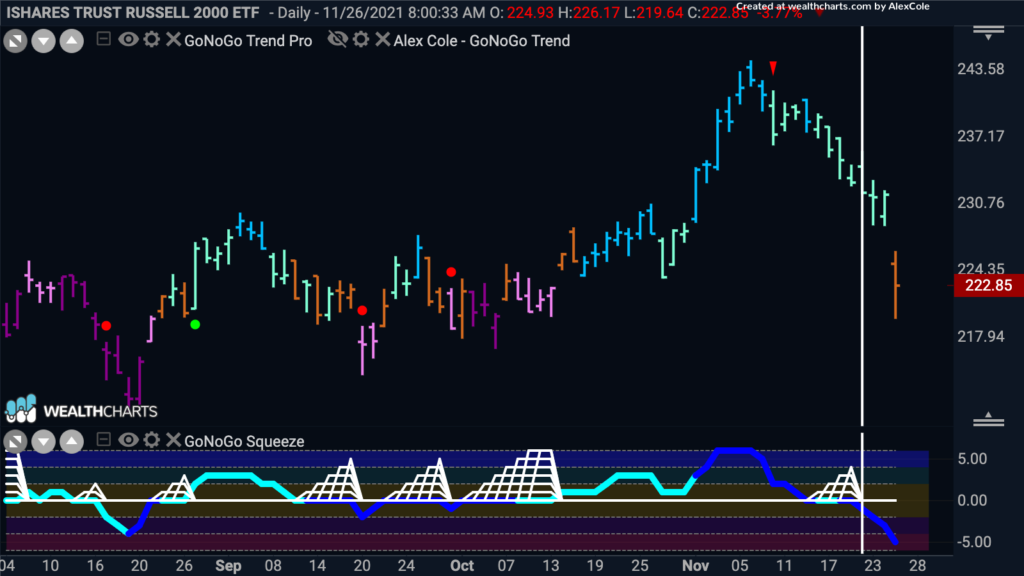
Task: Click the price scale's bottom up-arrow handle
Action: coord(989,419)
